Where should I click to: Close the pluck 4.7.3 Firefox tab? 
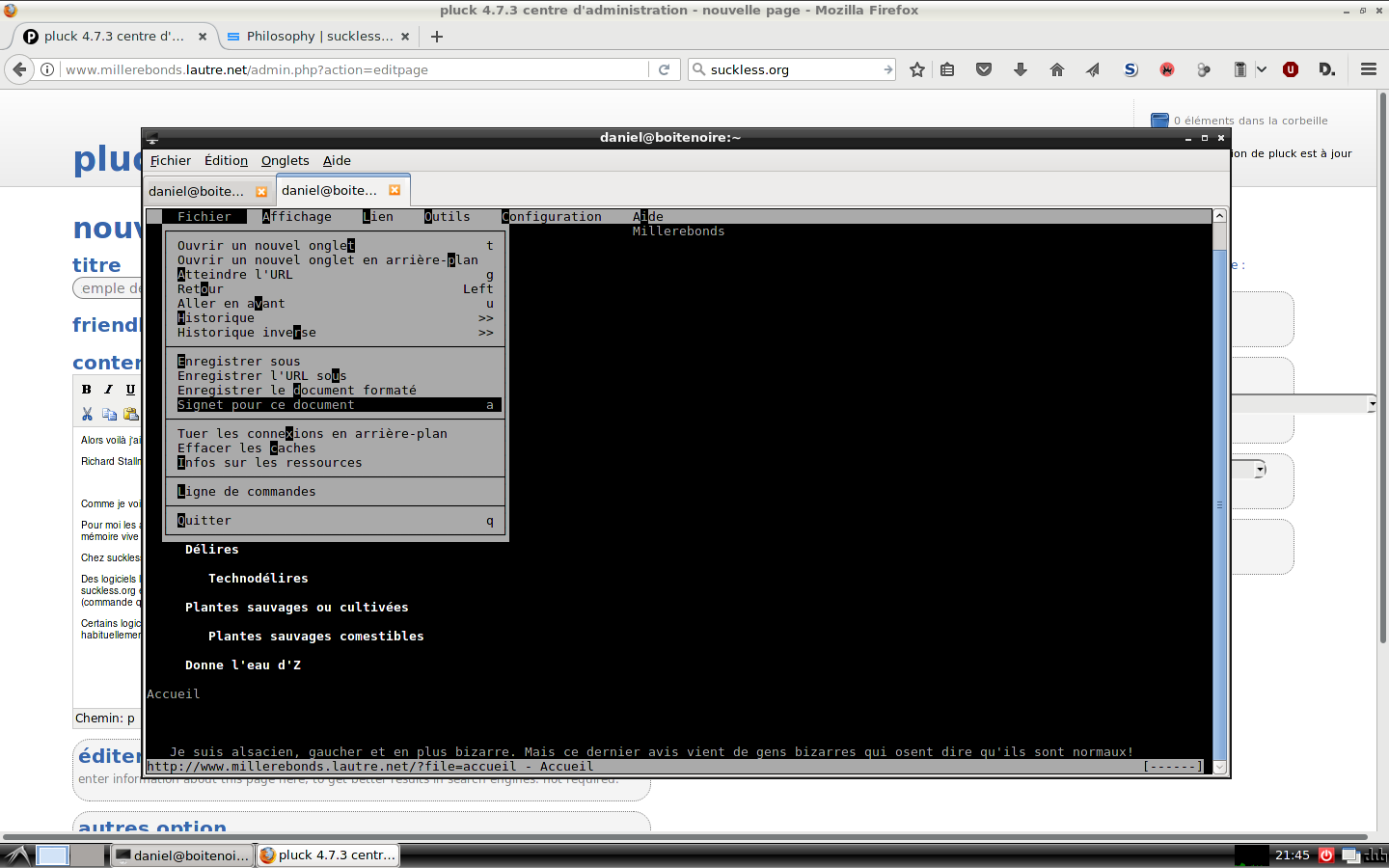click(203, 37)
